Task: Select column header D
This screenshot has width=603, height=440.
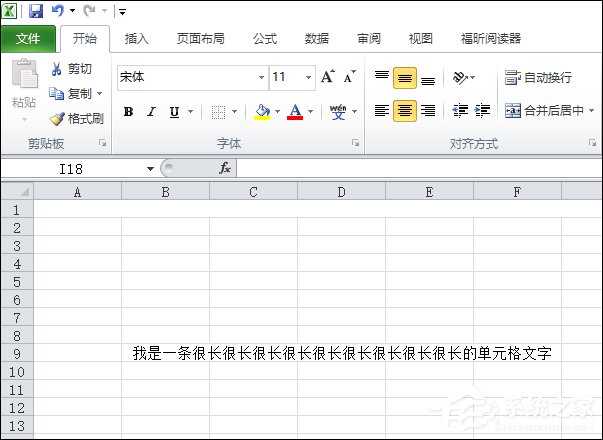Action: 341,191
